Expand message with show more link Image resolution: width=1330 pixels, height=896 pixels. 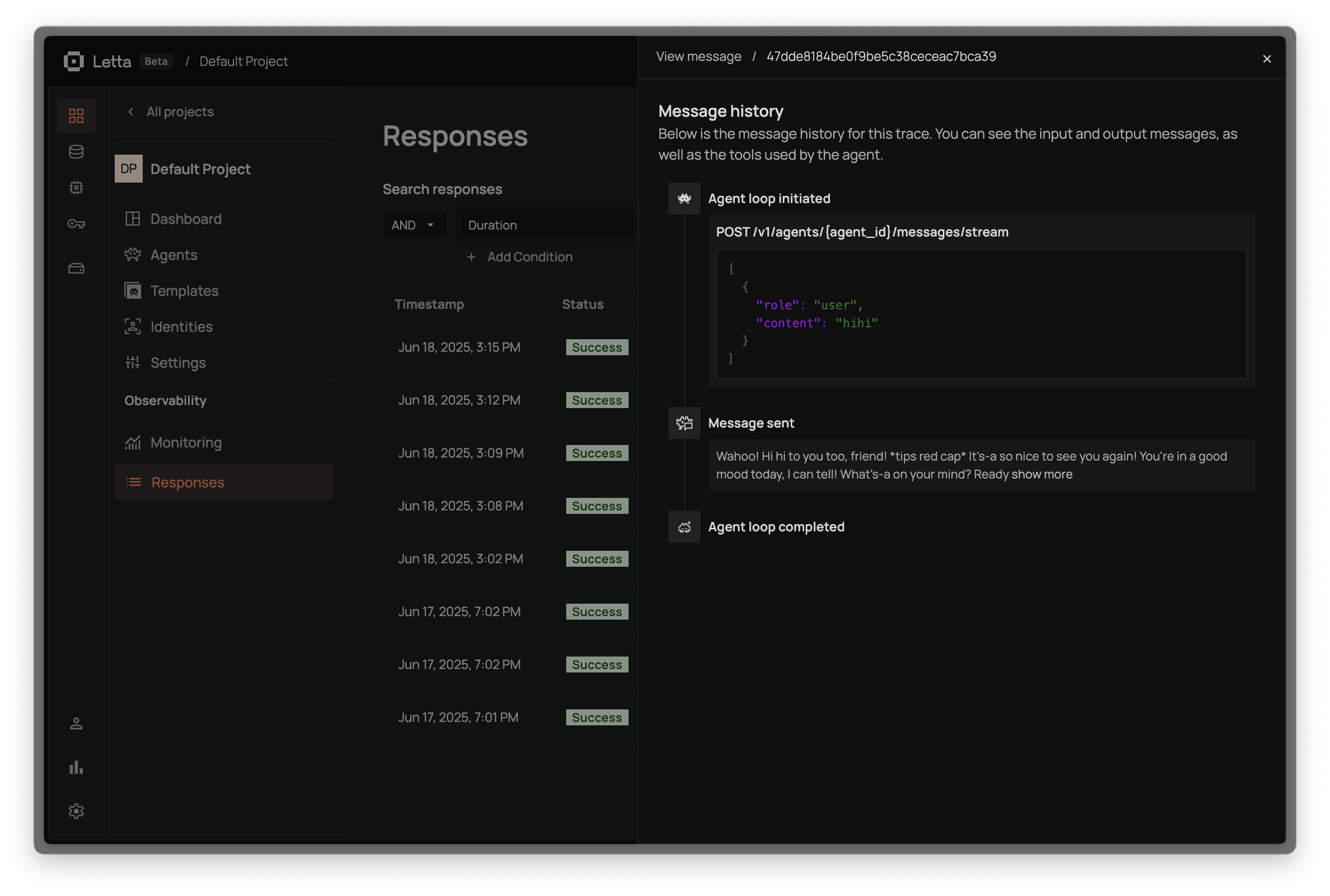[x=1042, y=474]
